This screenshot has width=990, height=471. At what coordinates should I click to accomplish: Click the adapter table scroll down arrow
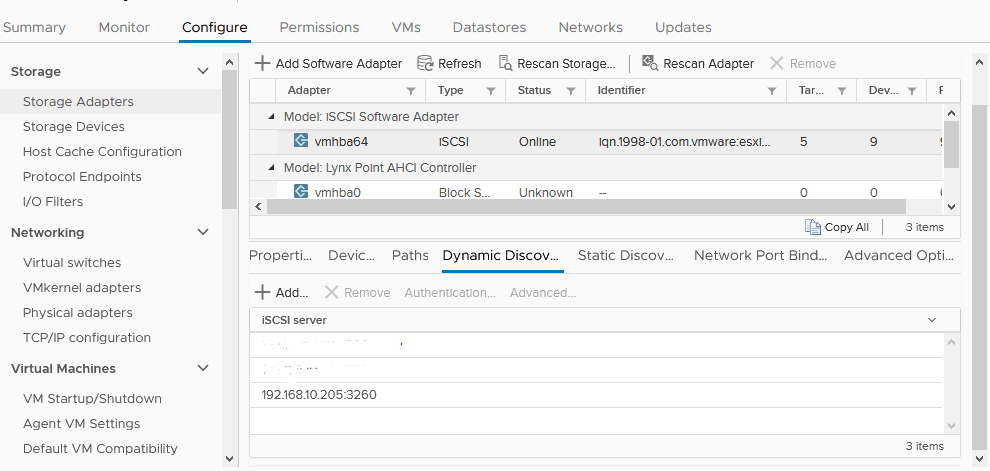952,206
